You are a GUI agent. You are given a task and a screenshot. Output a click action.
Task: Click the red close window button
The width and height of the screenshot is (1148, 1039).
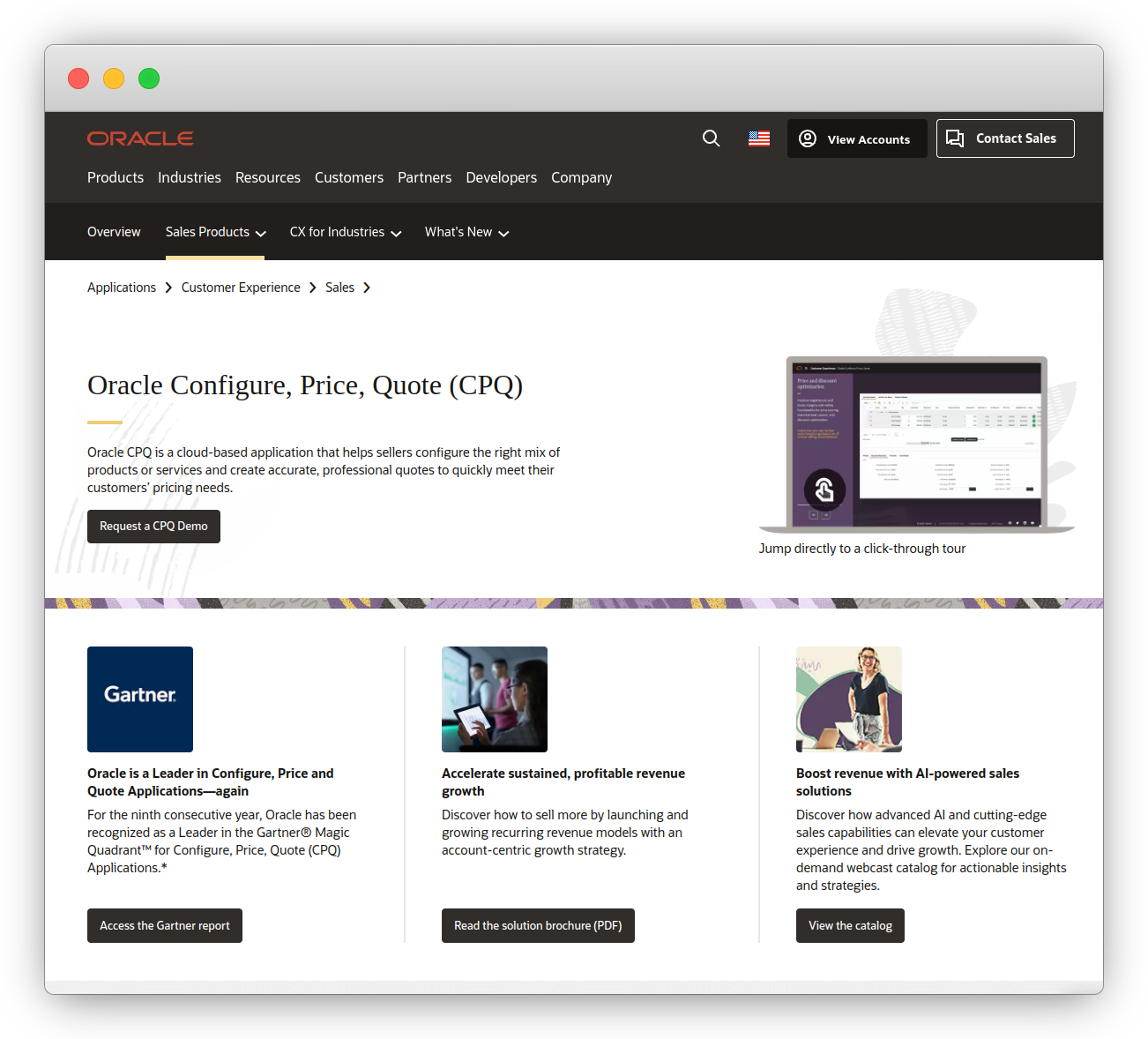(78, 78)
